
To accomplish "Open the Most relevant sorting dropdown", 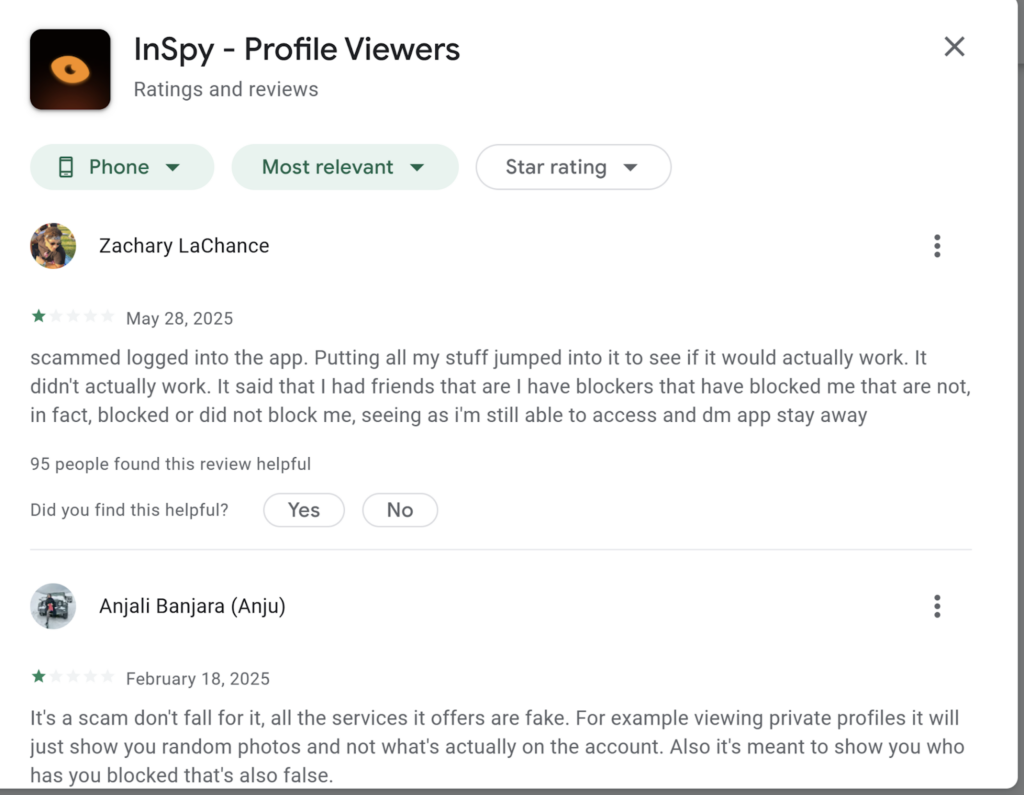I will pos(344,166).
